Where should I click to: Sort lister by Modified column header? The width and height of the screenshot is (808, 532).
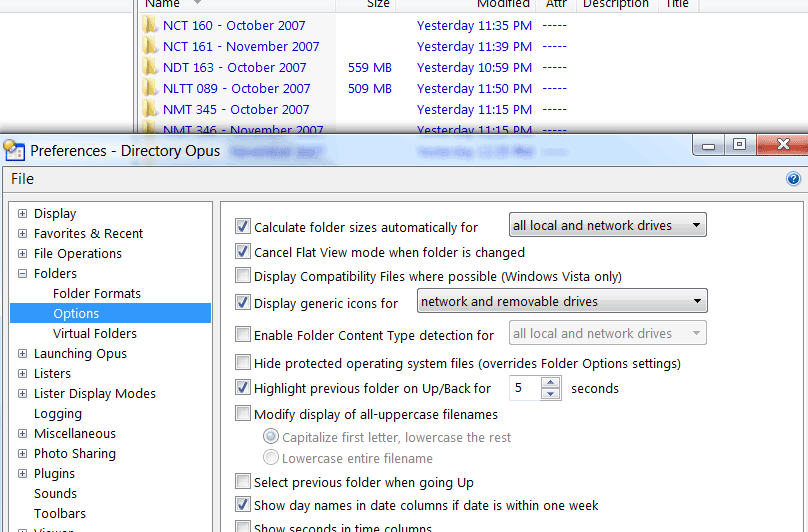465,4
